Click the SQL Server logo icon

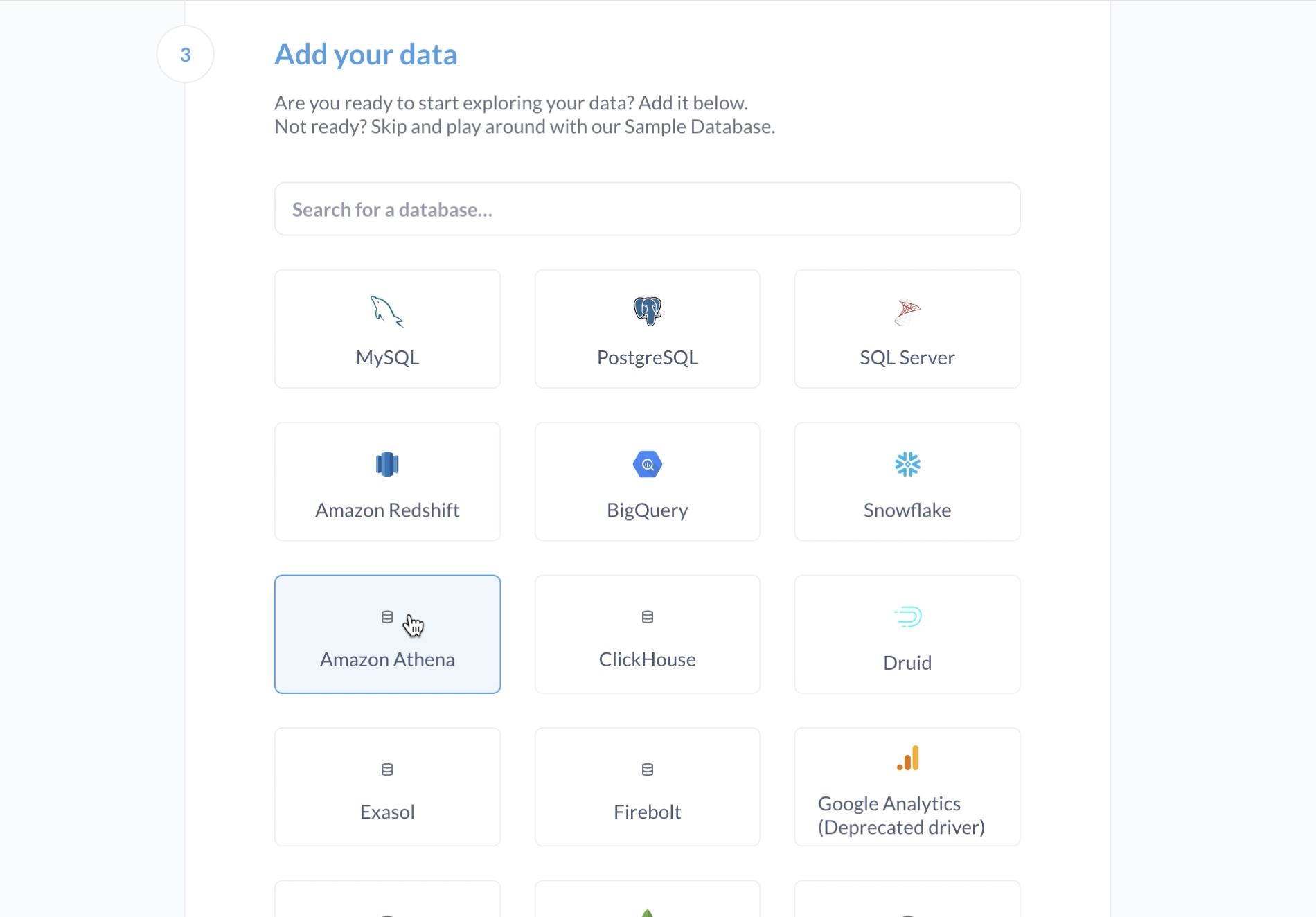907,312
